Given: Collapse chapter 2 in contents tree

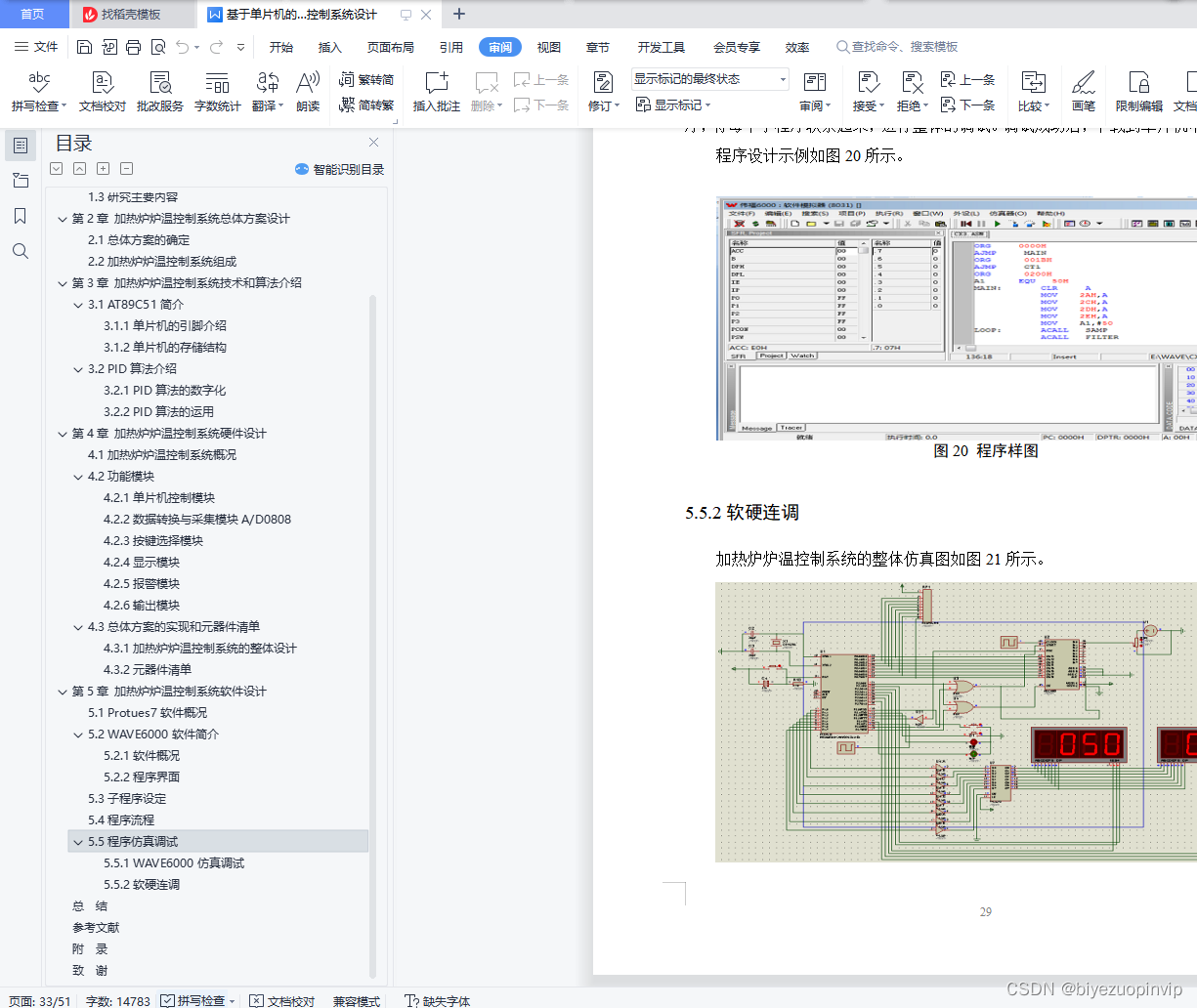Looking at the screenshot, I should tap(63, 219).
